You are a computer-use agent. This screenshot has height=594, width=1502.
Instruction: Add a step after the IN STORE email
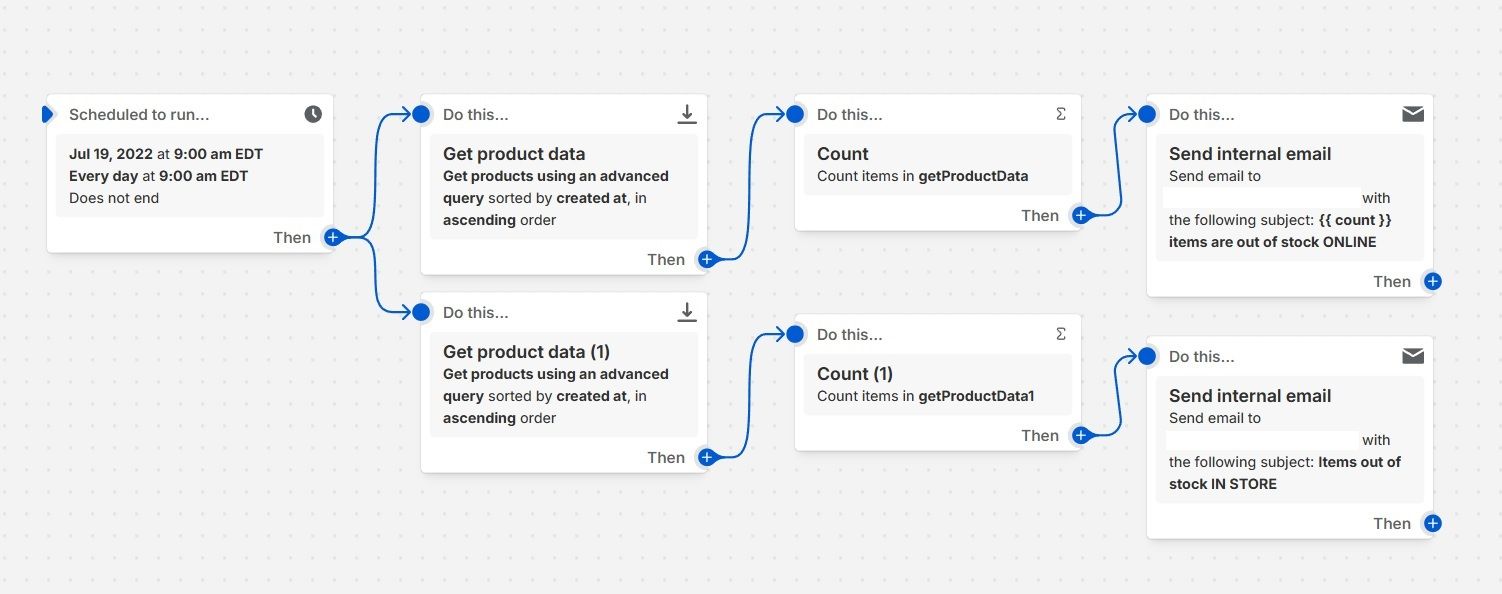[x=1432, y=523]
